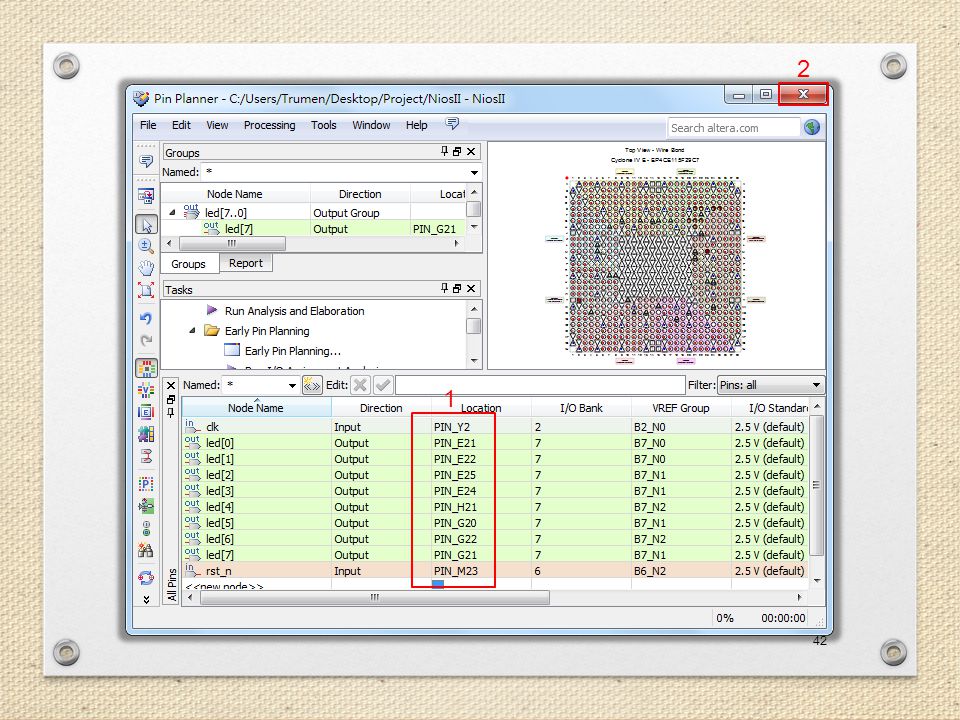The width and height of the screenshot is (960, 720).
Task: Open the All Pins Named dropdown
Action: coord(292,386)
